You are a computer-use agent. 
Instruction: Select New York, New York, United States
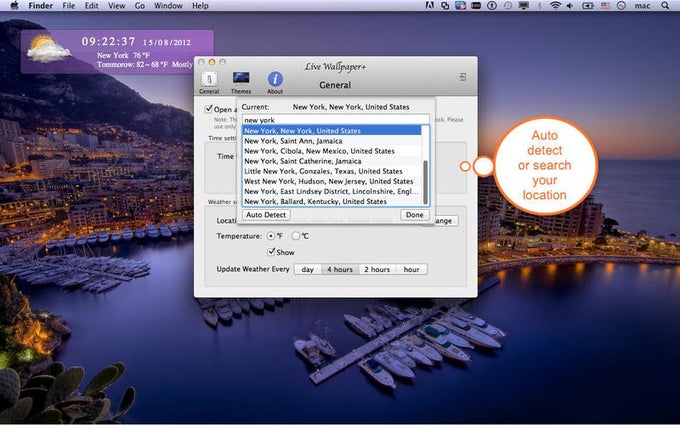(x=332, y=131)
